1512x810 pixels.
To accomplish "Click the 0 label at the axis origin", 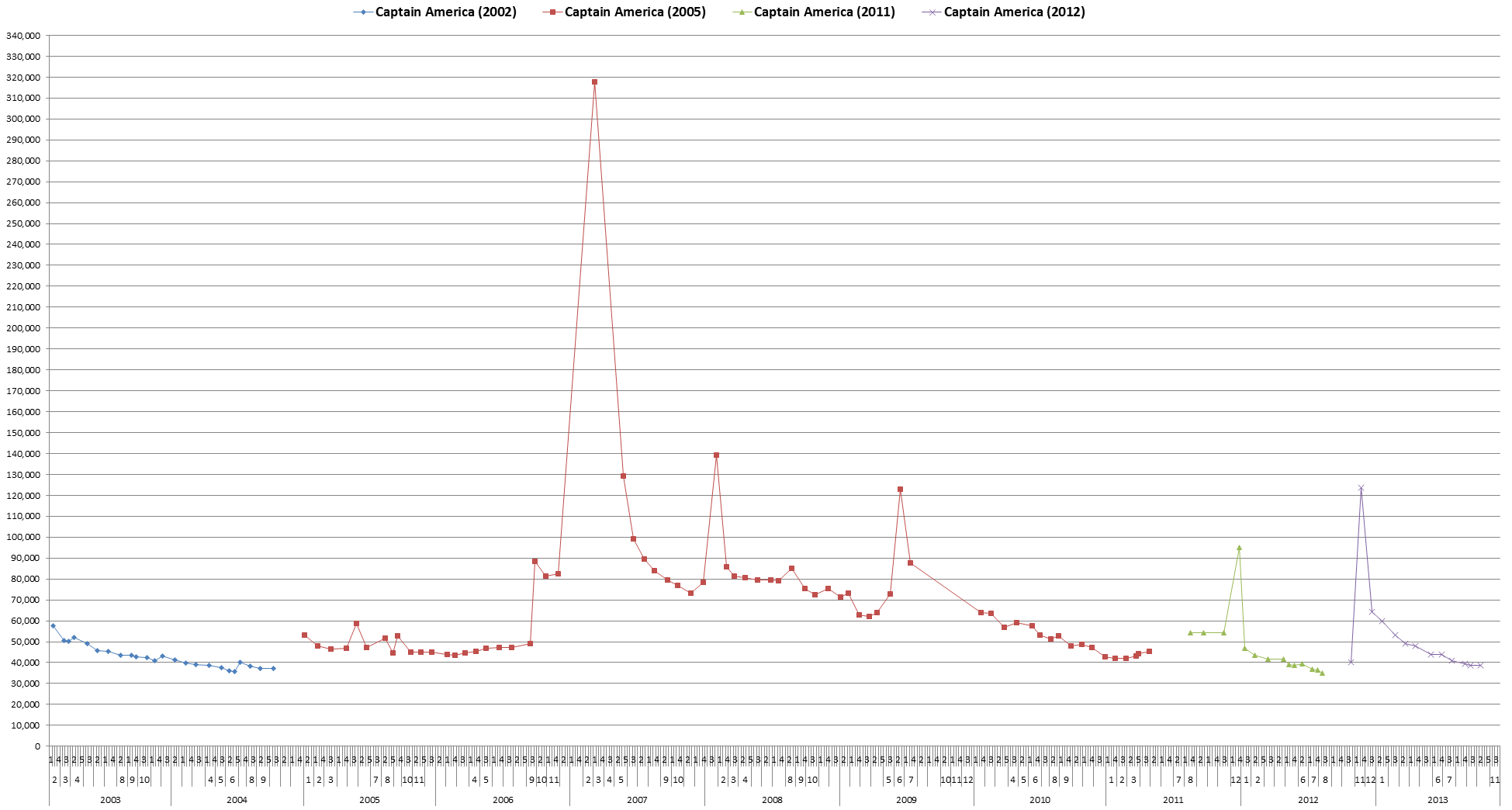I will pos(37,746).
